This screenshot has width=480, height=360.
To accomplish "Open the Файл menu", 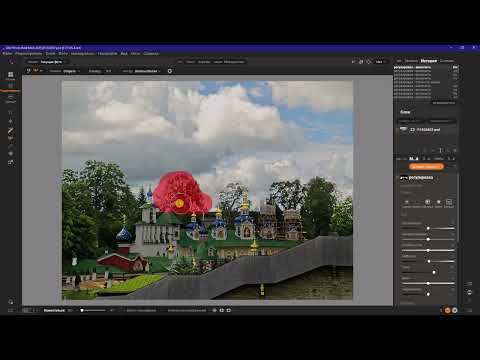I will point(7,53).
